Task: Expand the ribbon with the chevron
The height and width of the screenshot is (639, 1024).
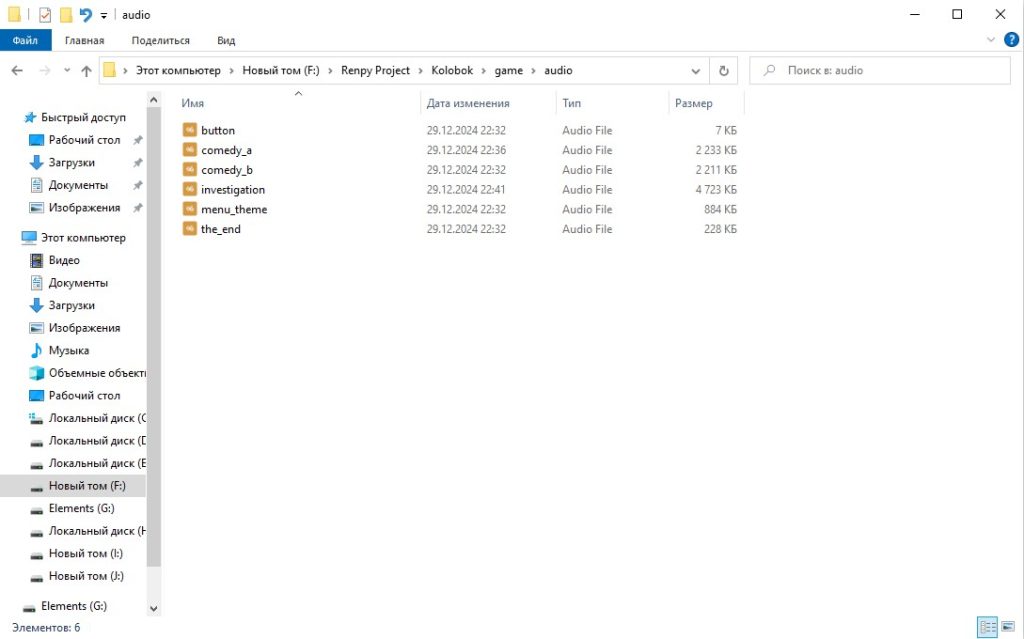Action: 992,40
